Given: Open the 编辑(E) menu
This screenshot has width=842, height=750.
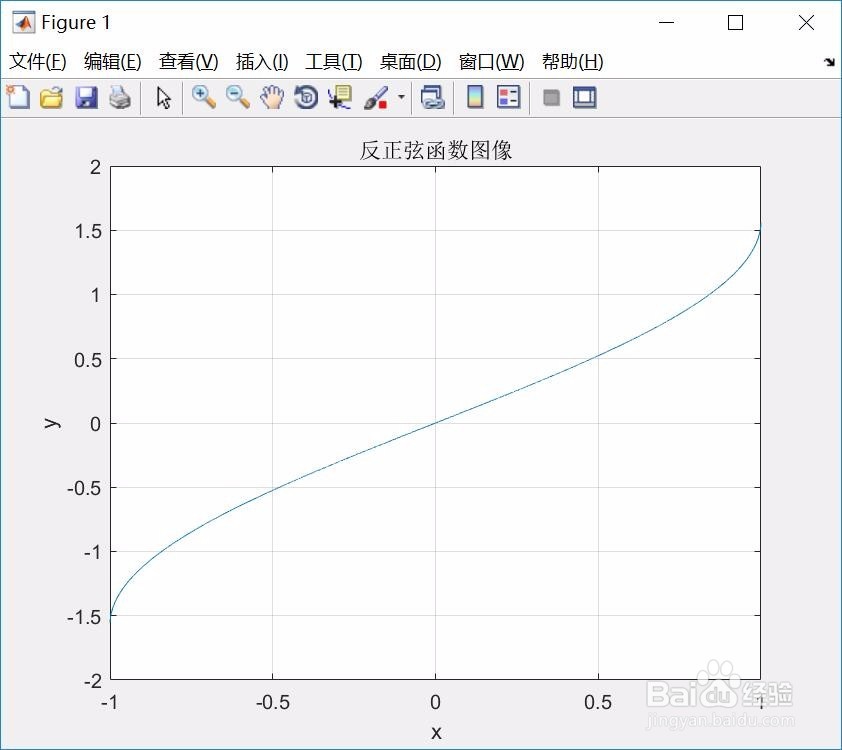Looking at the screenshot, I should (113, 62).
